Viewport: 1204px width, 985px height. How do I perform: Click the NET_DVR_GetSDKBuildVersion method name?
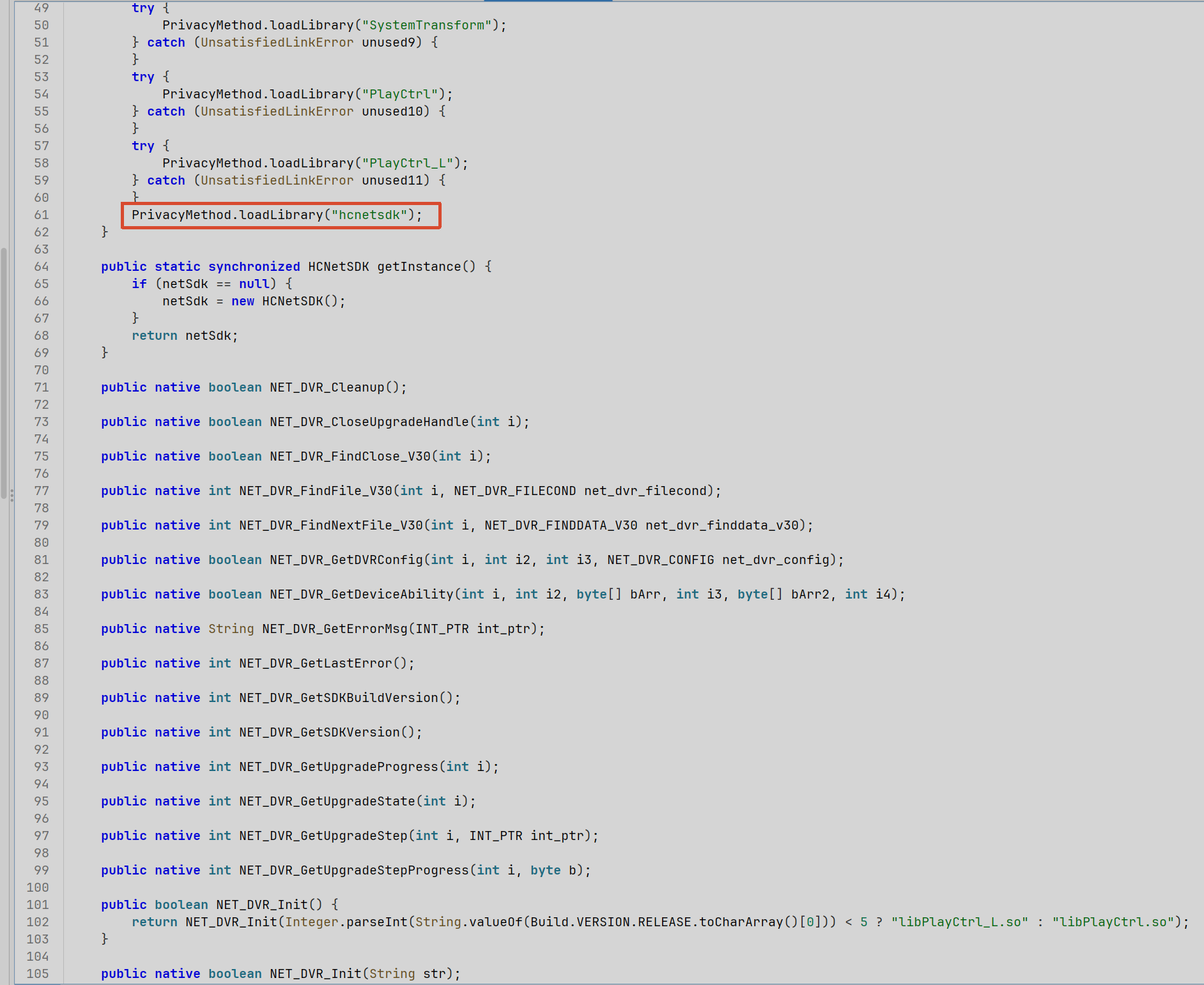(338, 698)
